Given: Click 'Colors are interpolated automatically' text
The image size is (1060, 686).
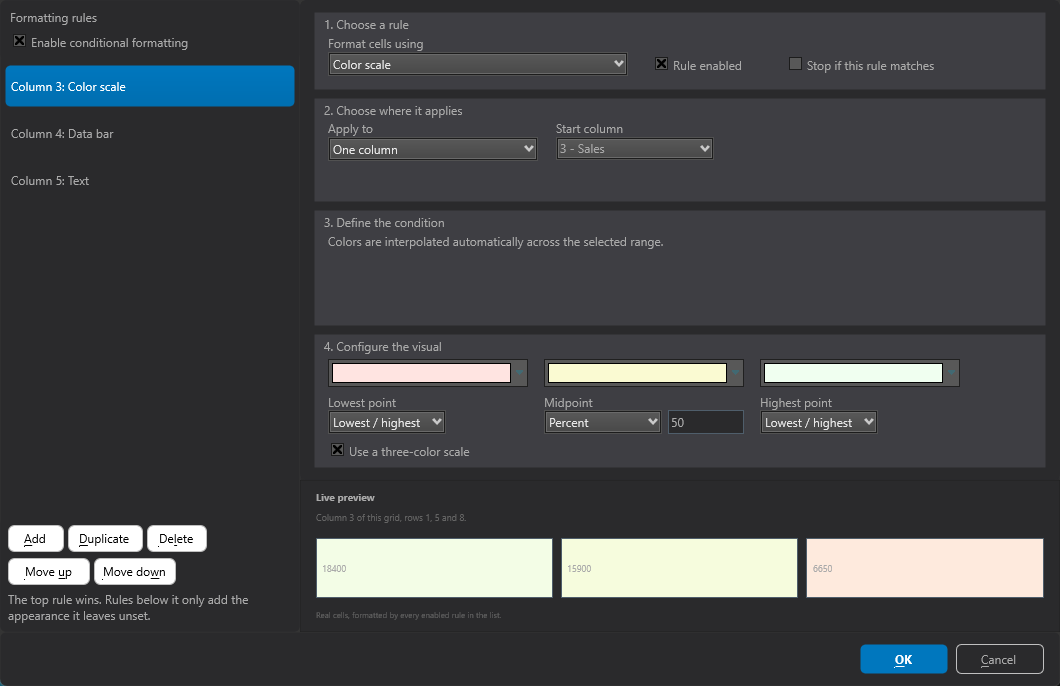Looking at the screenshot, I should click(x=496, y=242).
